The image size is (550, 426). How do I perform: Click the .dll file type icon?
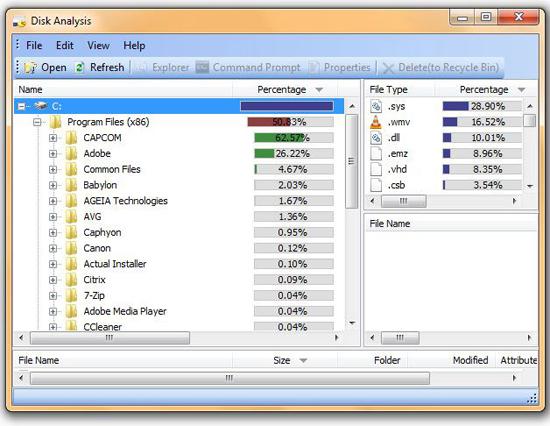(376, 138)
